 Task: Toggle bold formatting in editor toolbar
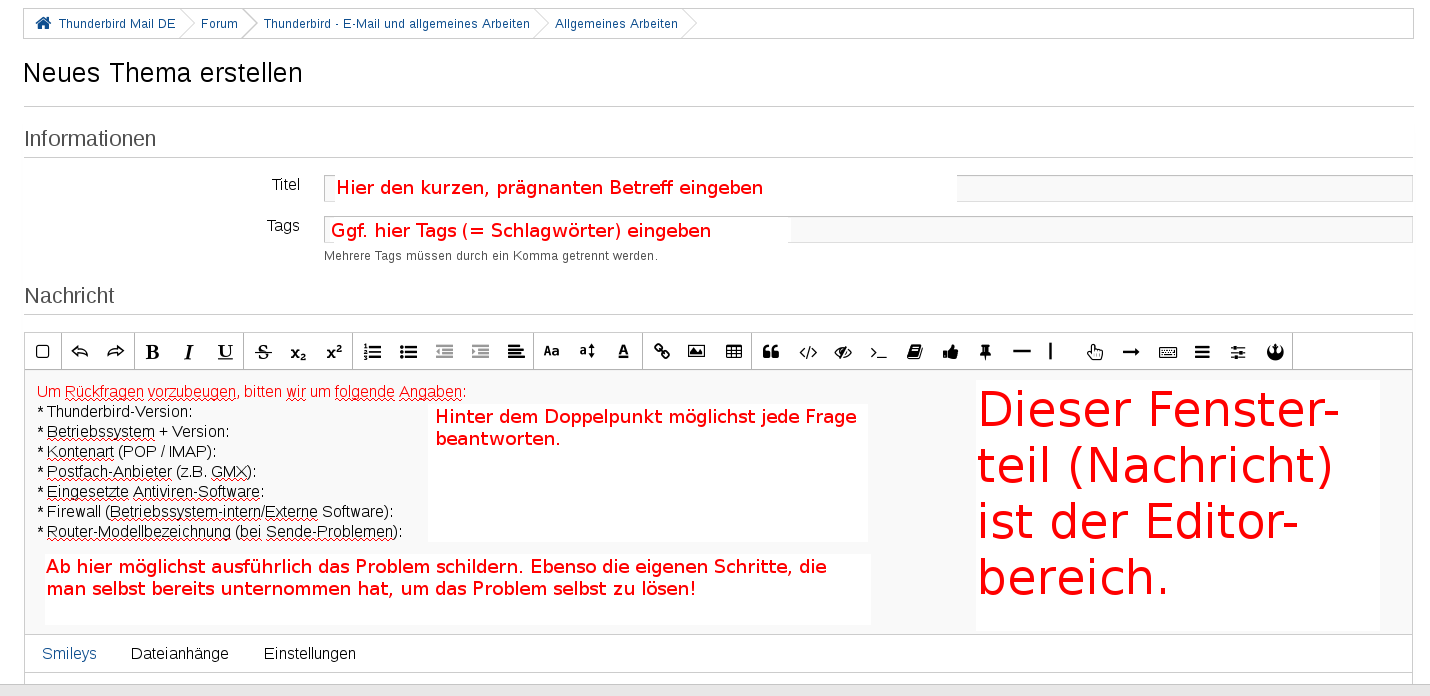(x=152, y=351)
